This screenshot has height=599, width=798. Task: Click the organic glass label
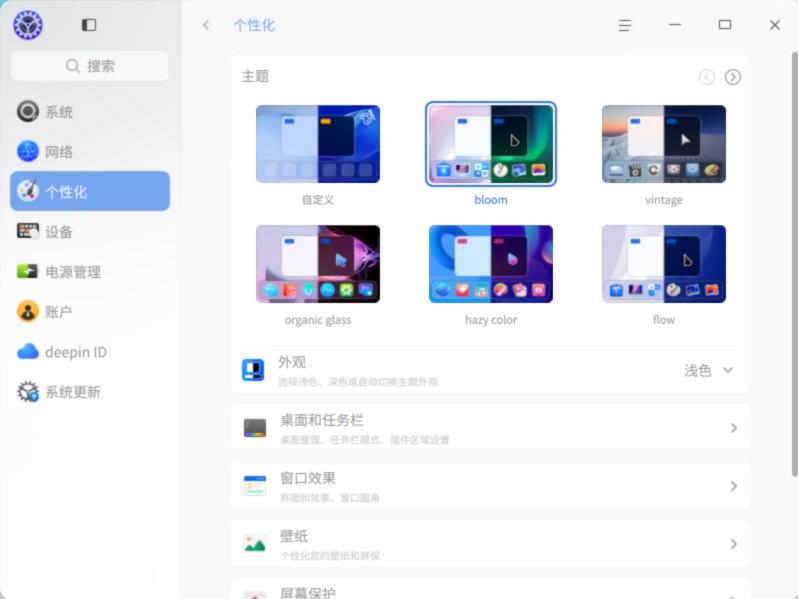tap(318, 320)
